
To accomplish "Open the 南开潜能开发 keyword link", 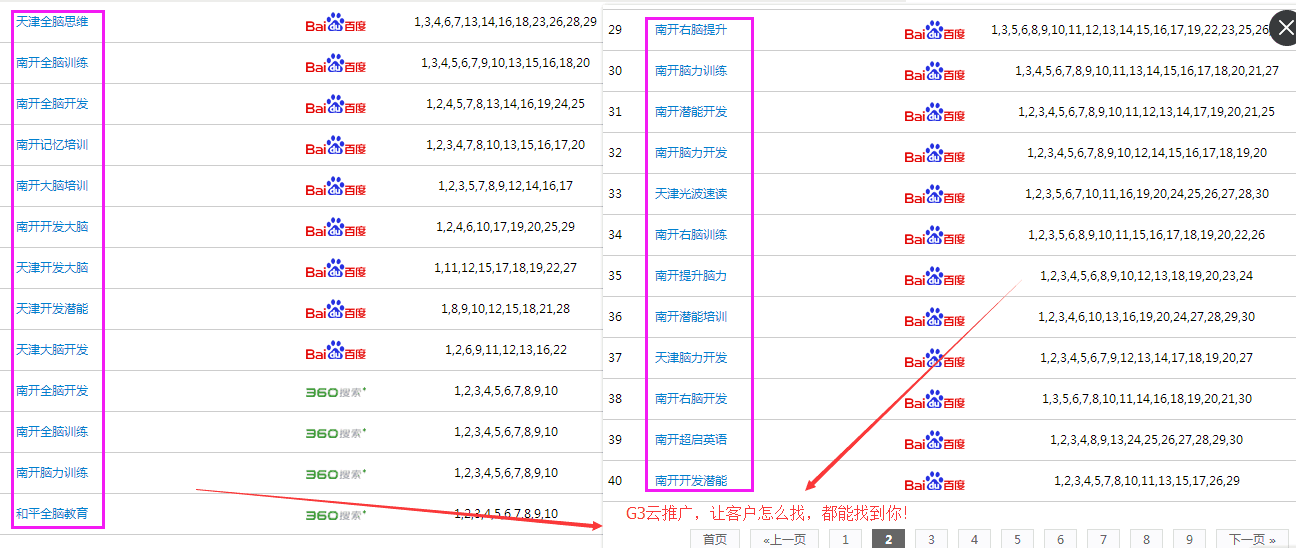I will coord(691,112).
